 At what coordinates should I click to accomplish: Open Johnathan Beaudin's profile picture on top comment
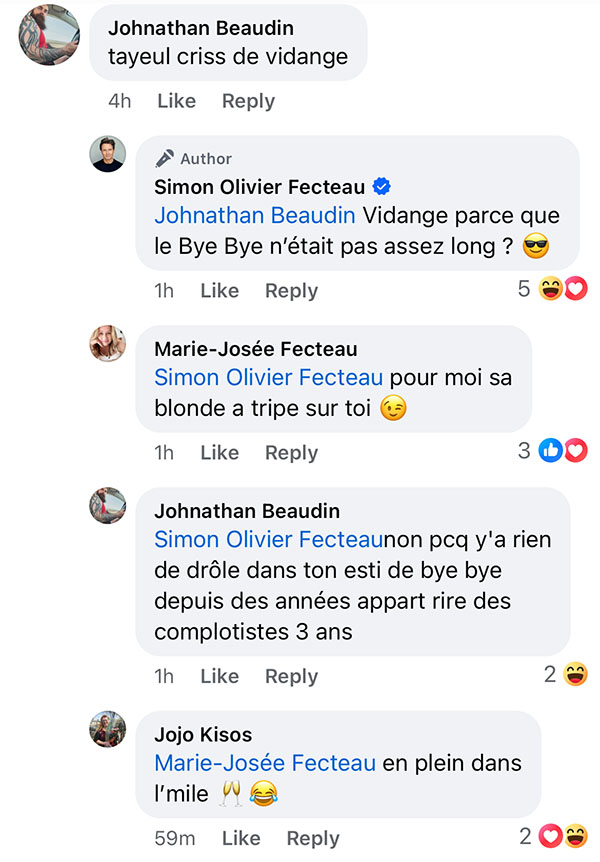click(49, 35)
